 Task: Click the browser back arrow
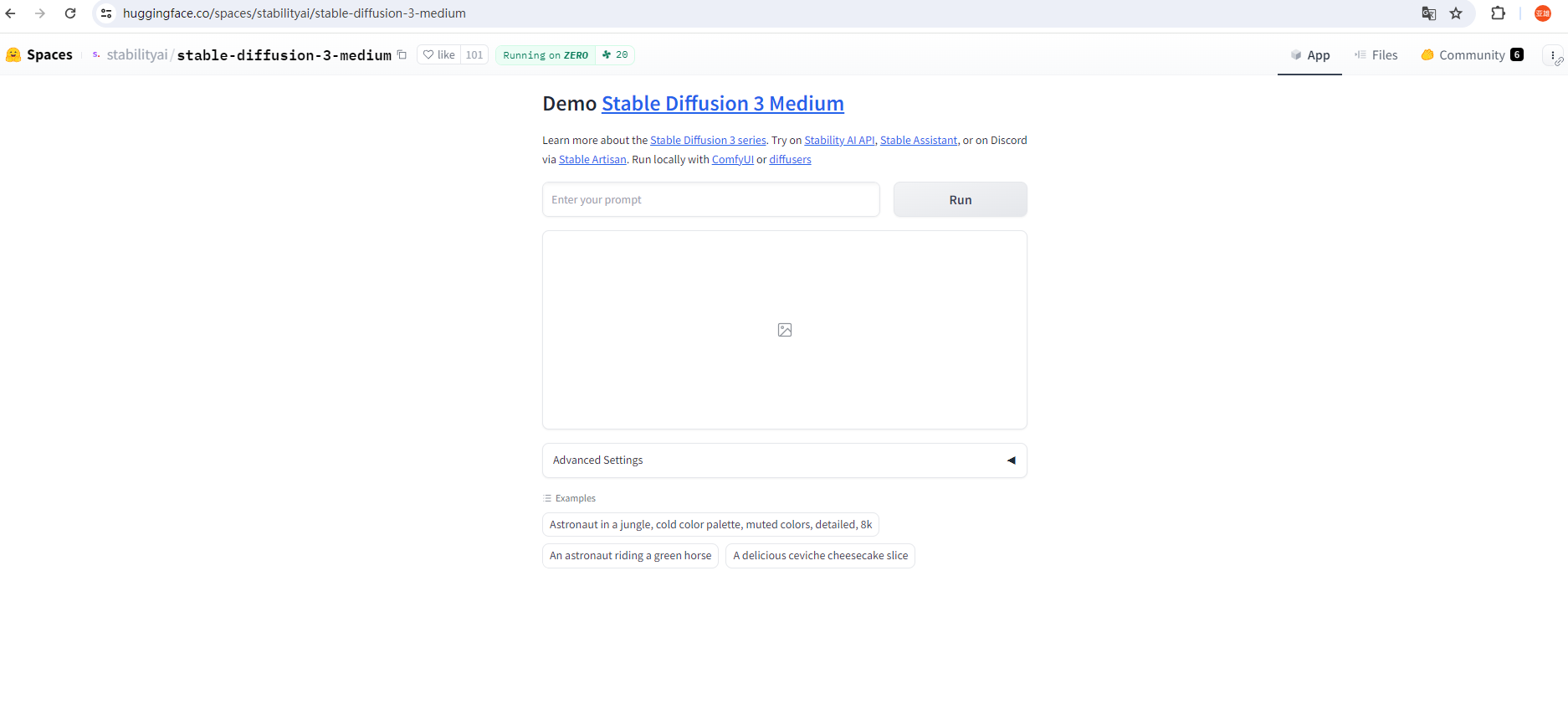point(11,13)
